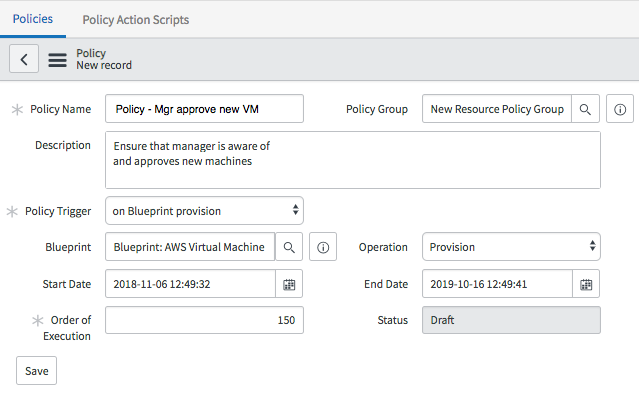Go back using the left chevron button

[24, 59]
